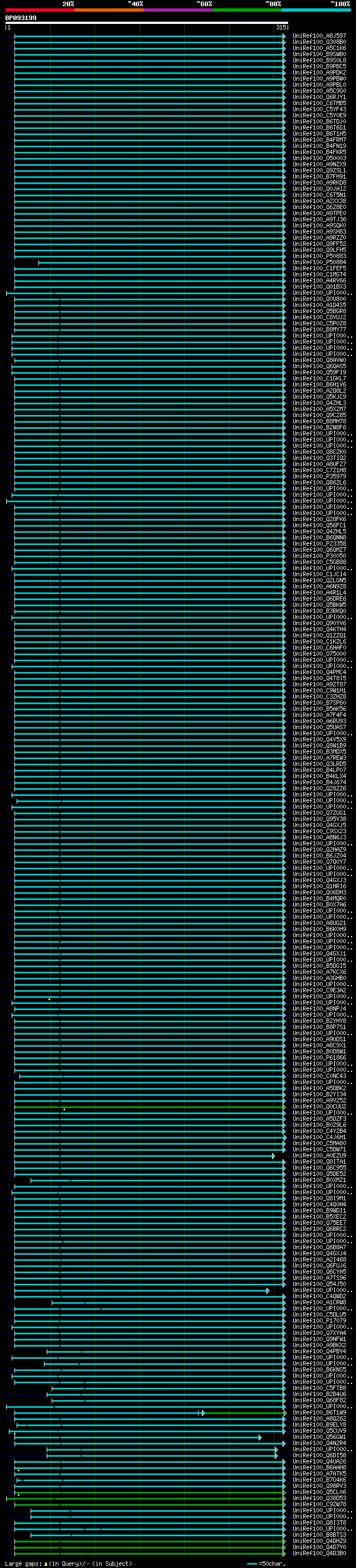The width and height of the screenshot is (356, 1568).
Task: Select the UniRef100_C5YF43 label
Action: pos(319,110)
